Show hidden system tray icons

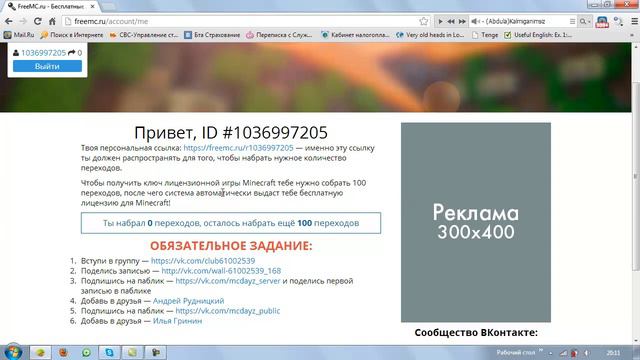pos(551,353)
